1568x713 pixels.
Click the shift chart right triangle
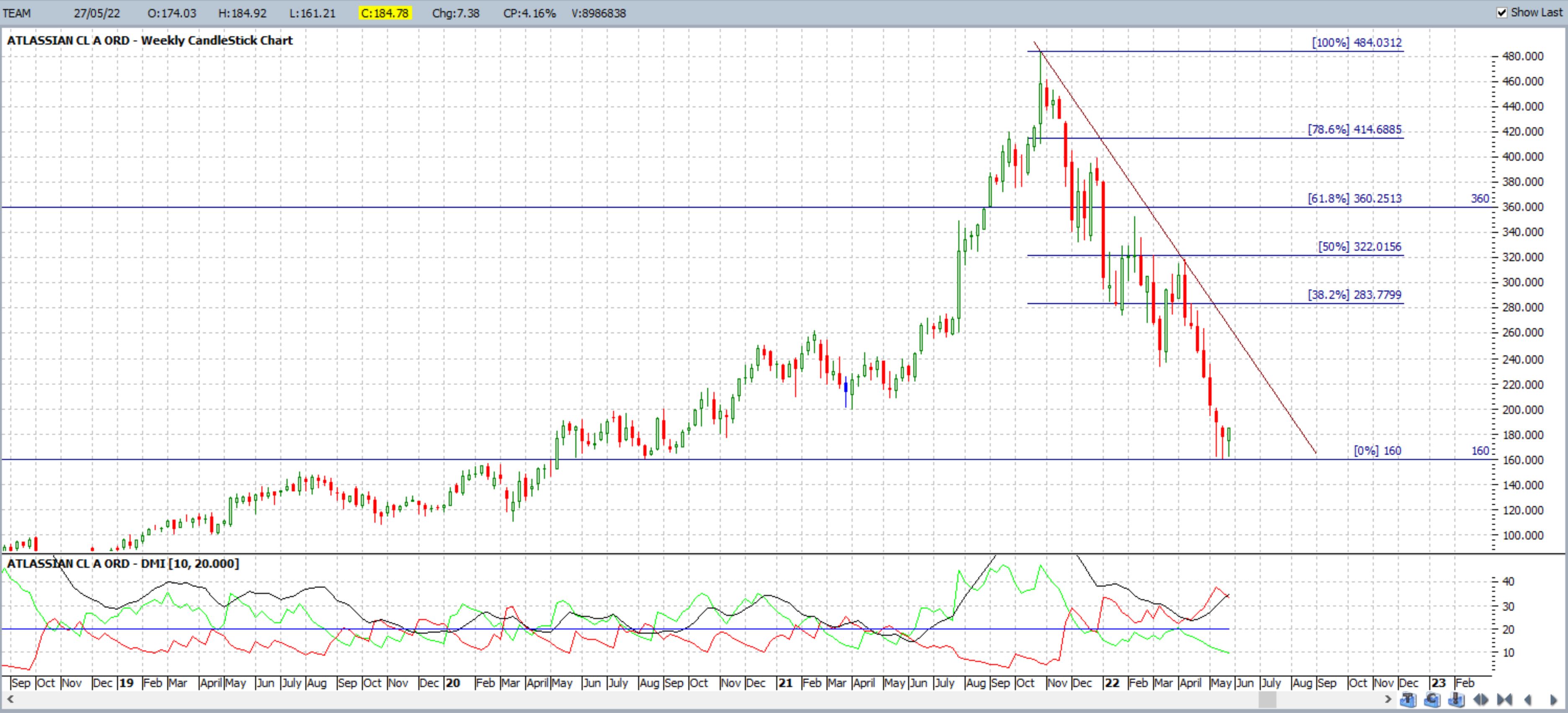(1553, 700)
